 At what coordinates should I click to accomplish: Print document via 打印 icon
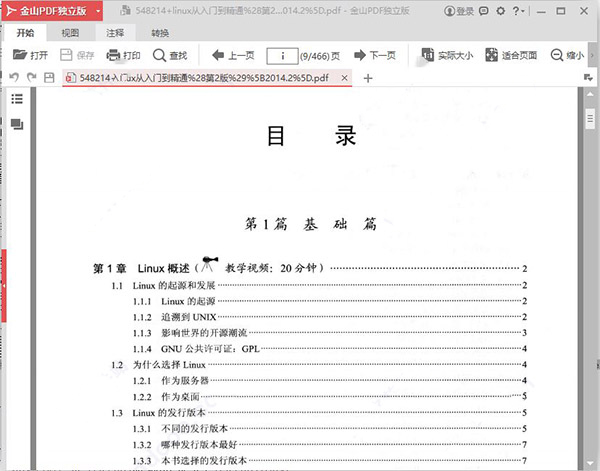(x=113, y=55)
